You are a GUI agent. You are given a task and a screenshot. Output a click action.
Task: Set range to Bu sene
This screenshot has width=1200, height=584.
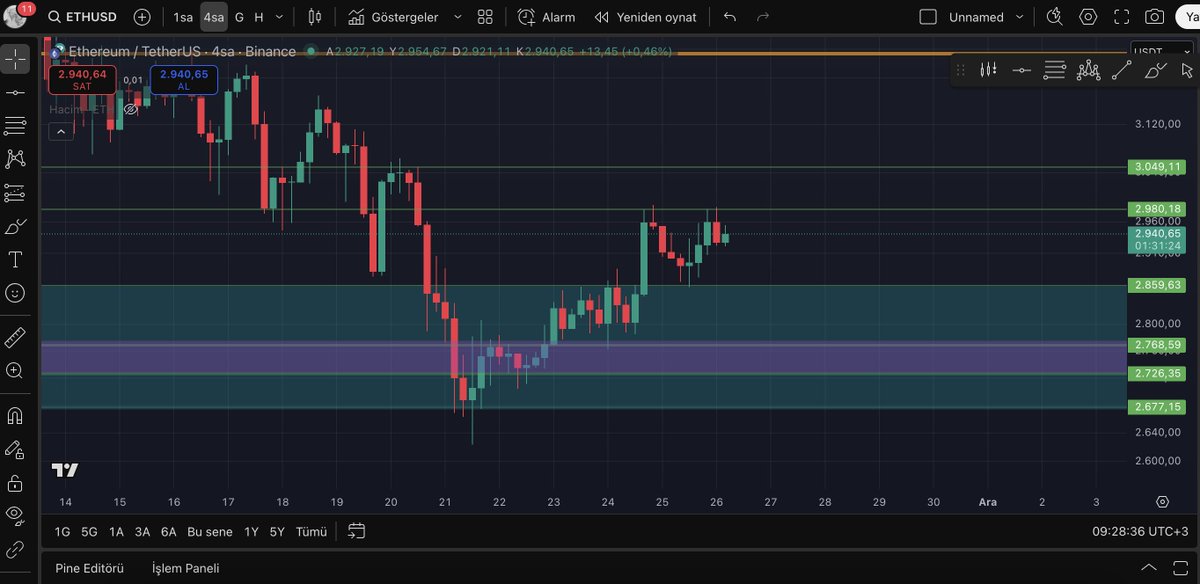pyautogui.click(x=209, y=532)
